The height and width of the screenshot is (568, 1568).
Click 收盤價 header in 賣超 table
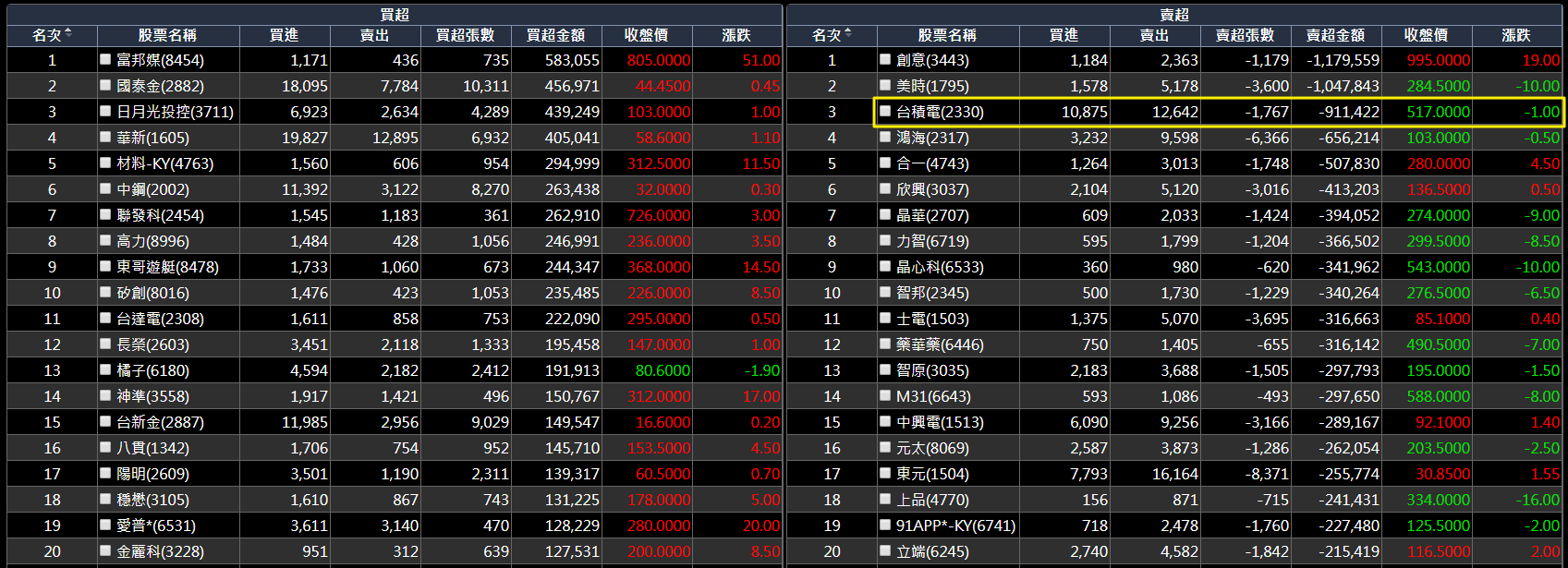(1427, 35)
